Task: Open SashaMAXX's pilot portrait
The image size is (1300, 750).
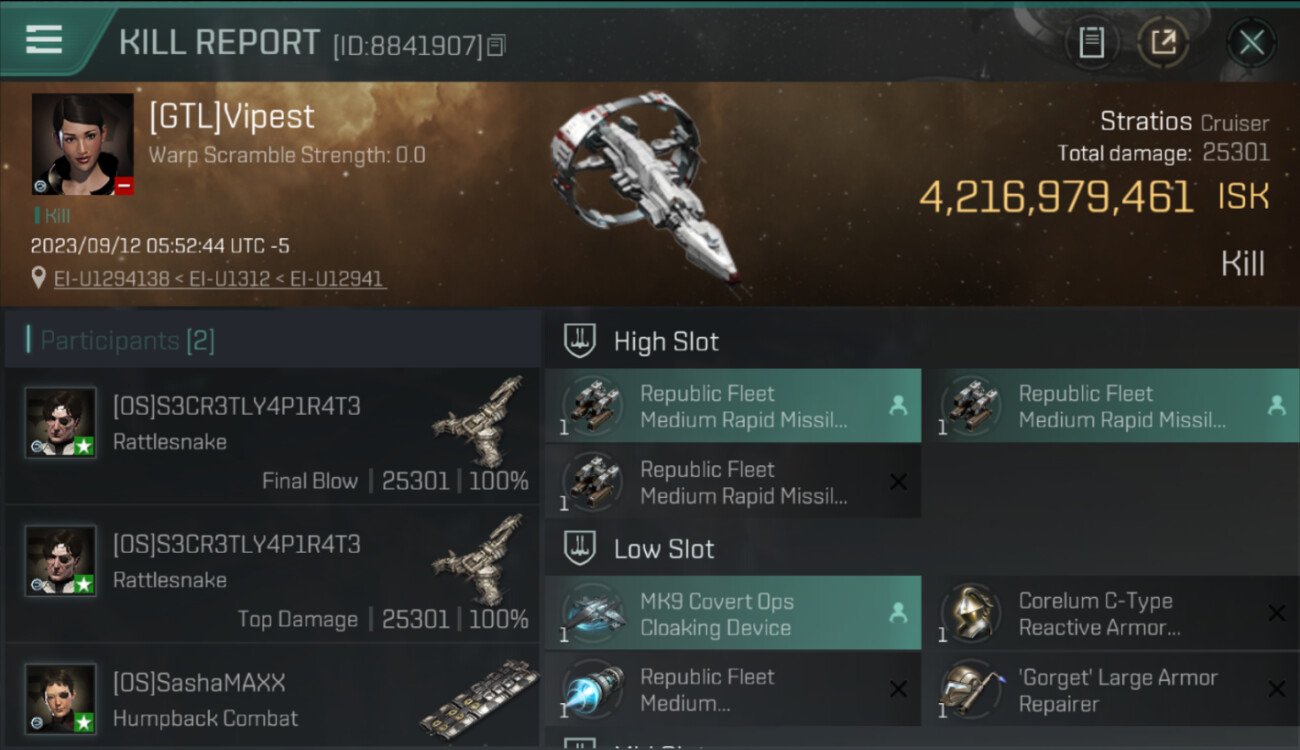Action: [61, 699]
